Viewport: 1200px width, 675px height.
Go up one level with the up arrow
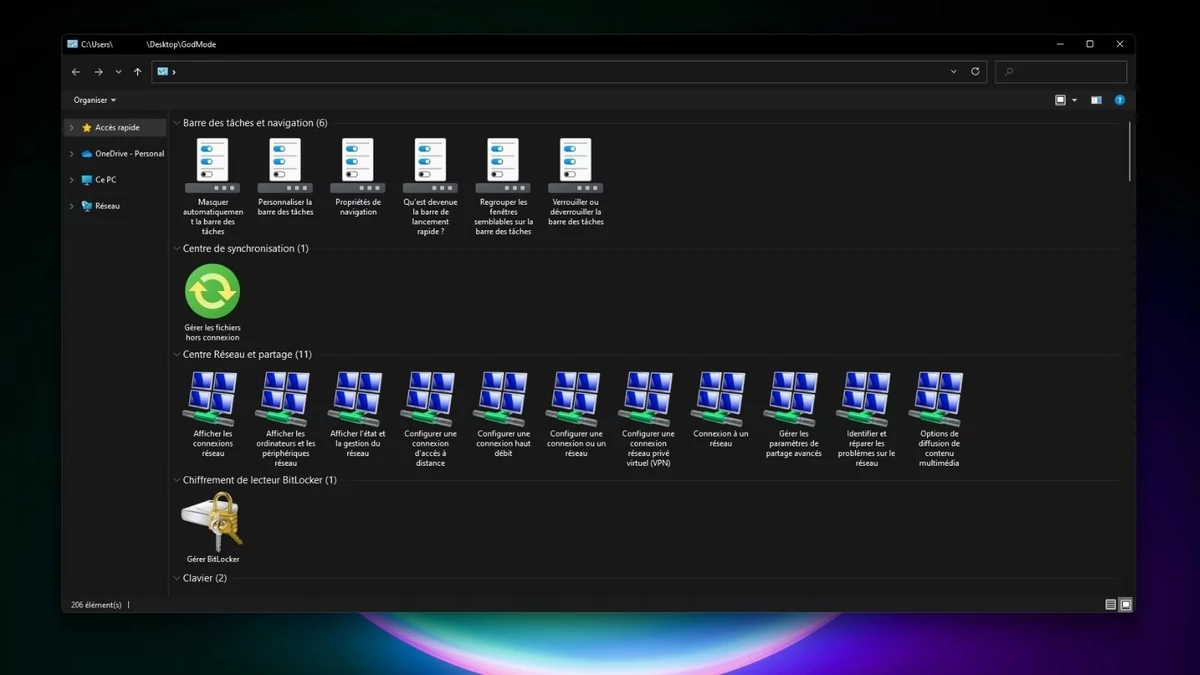138,72
